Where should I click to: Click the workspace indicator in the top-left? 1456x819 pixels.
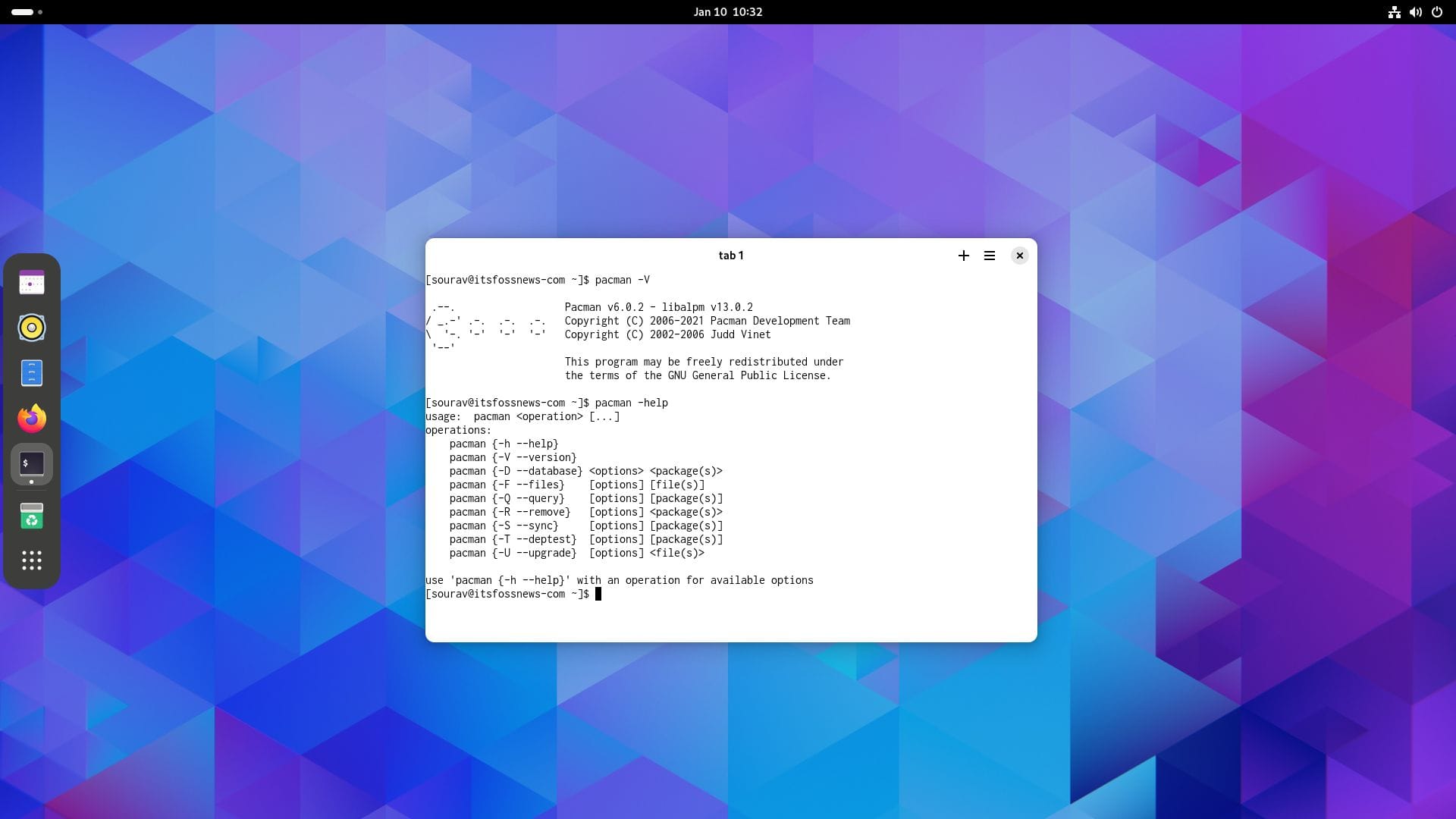23,12
